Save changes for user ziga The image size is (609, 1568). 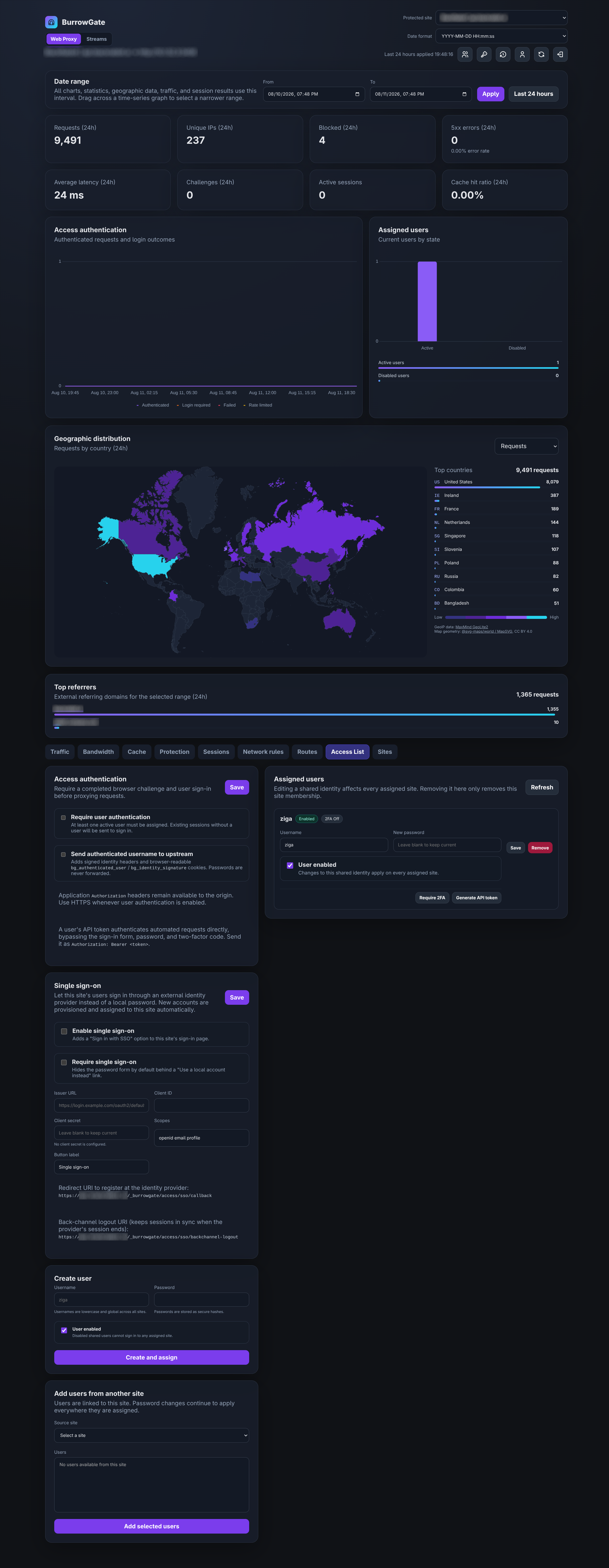pyautogui.click(x=515, y=848)
